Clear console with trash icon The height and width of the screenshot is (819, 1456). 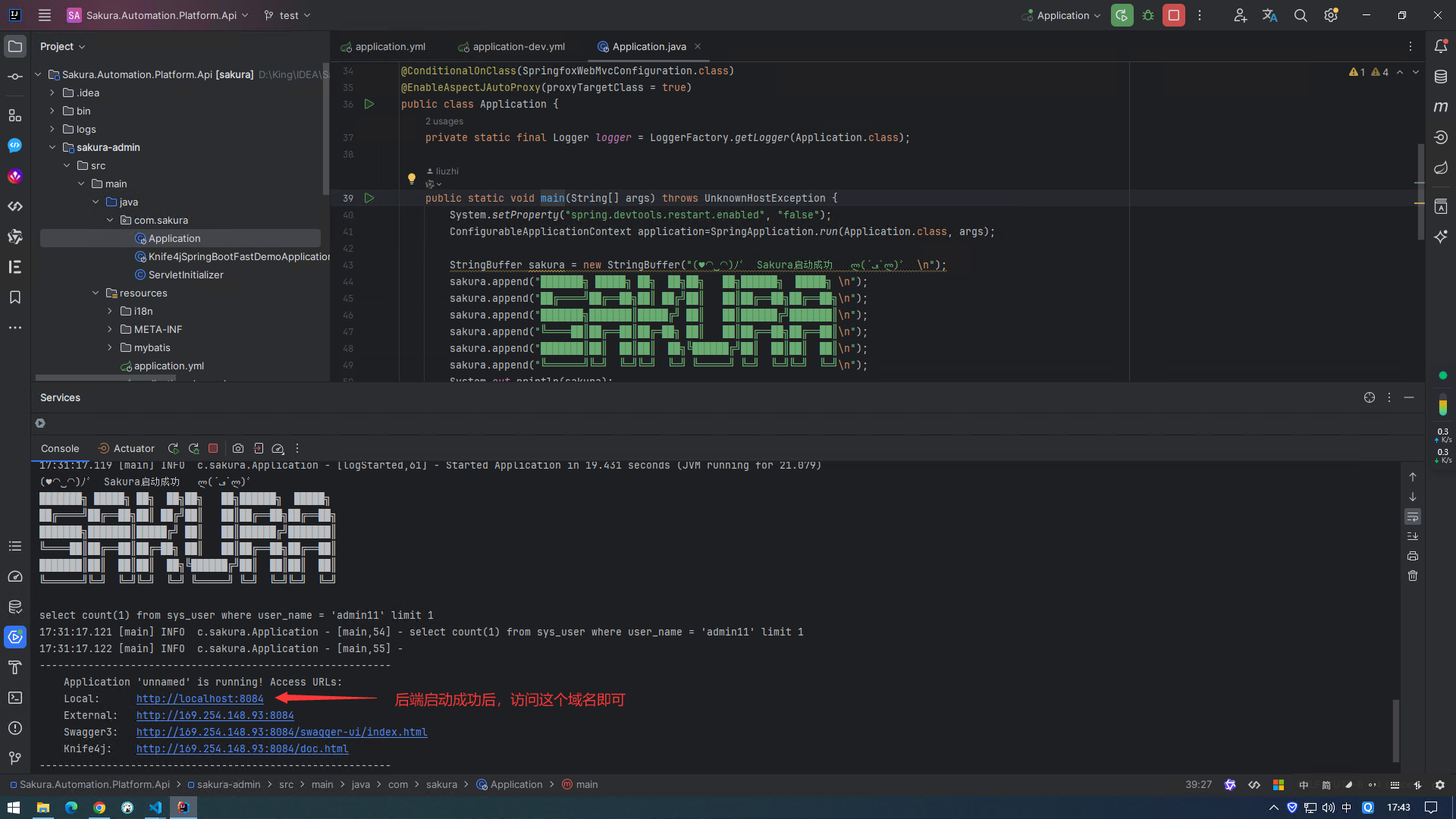1413,576
